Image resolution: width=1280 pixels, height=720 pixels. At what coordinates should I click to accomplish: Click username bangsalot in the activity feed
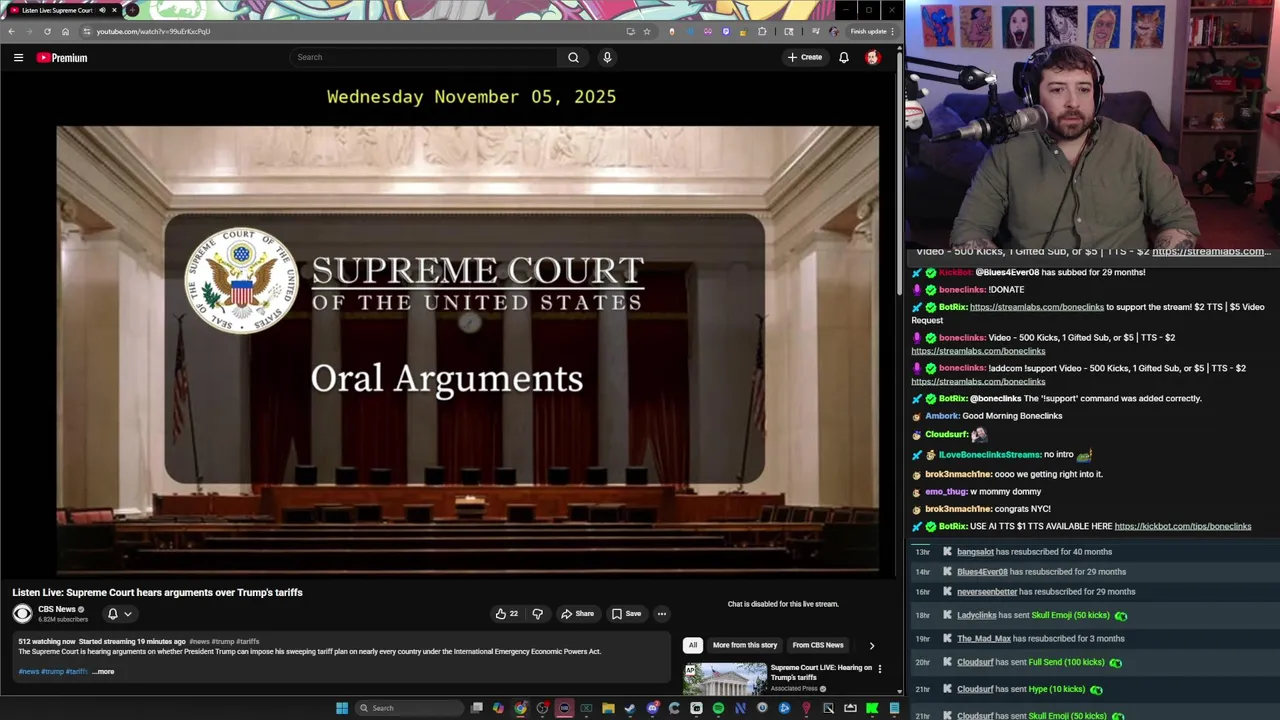point(975,552)
